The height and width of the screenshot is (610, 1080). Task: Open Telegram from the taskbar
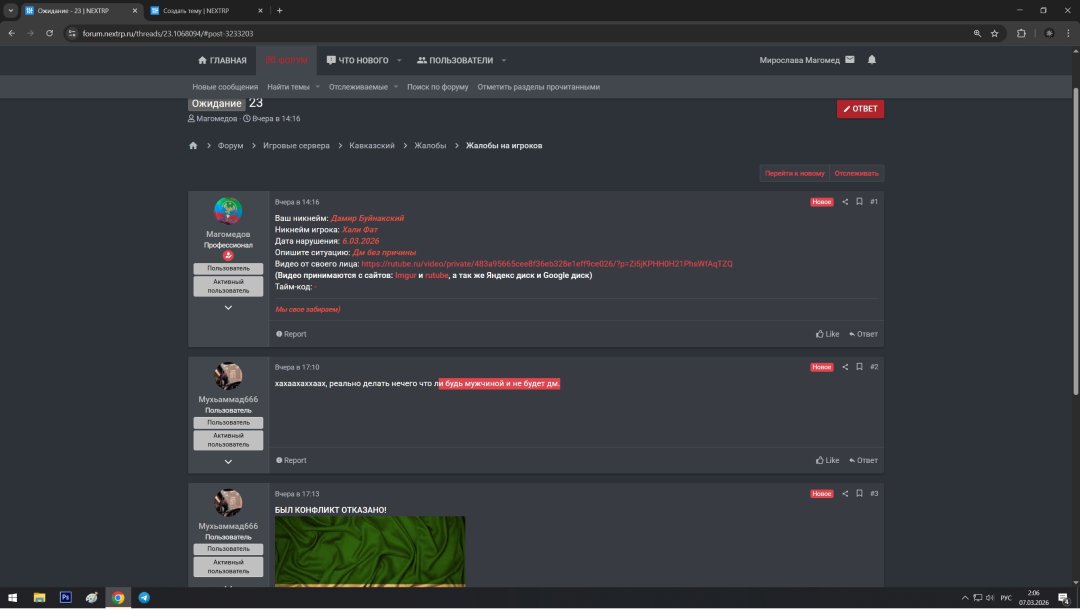click(x=144, y=598)
